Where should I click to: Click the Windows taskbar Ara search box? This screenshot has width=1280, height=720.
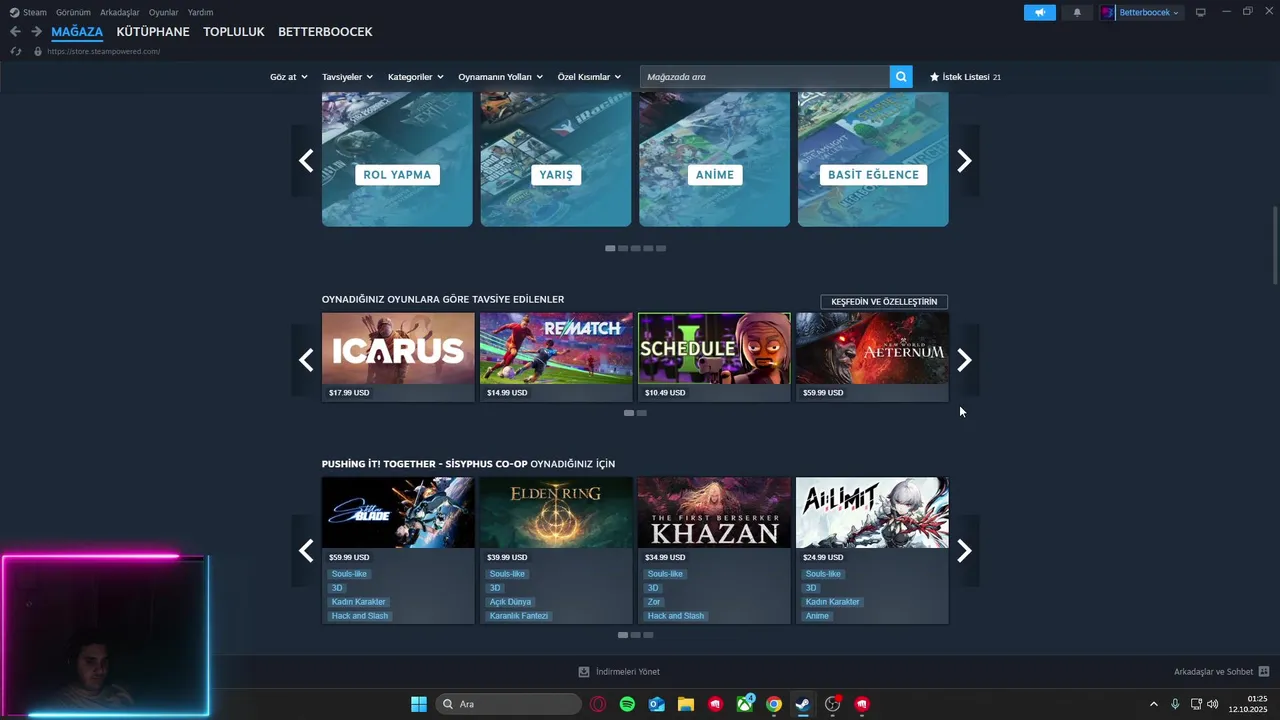coord(508,704)
